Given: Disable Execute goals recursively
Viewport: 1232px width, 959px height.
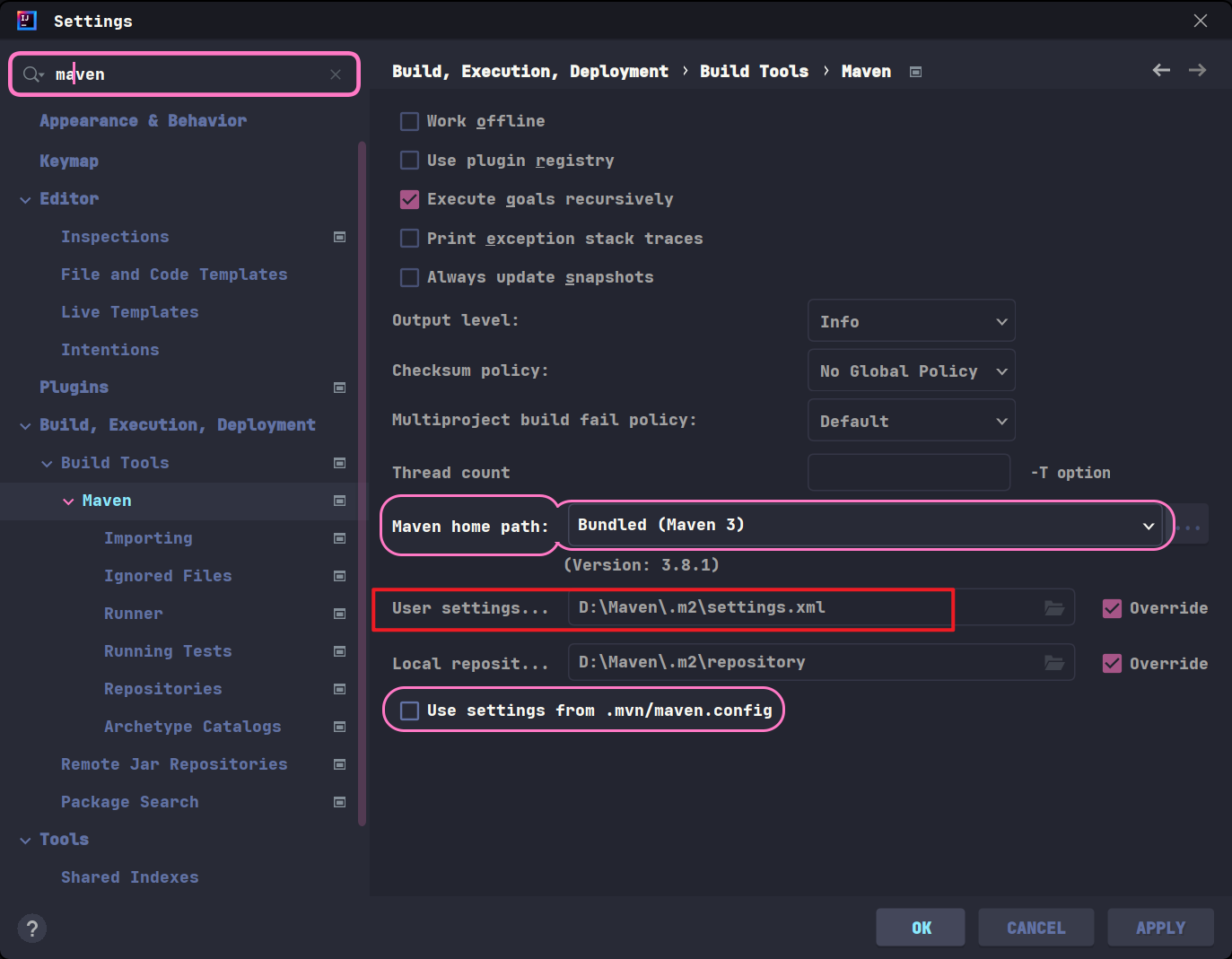Looking at the screenshot, I should tap(409, 199).
